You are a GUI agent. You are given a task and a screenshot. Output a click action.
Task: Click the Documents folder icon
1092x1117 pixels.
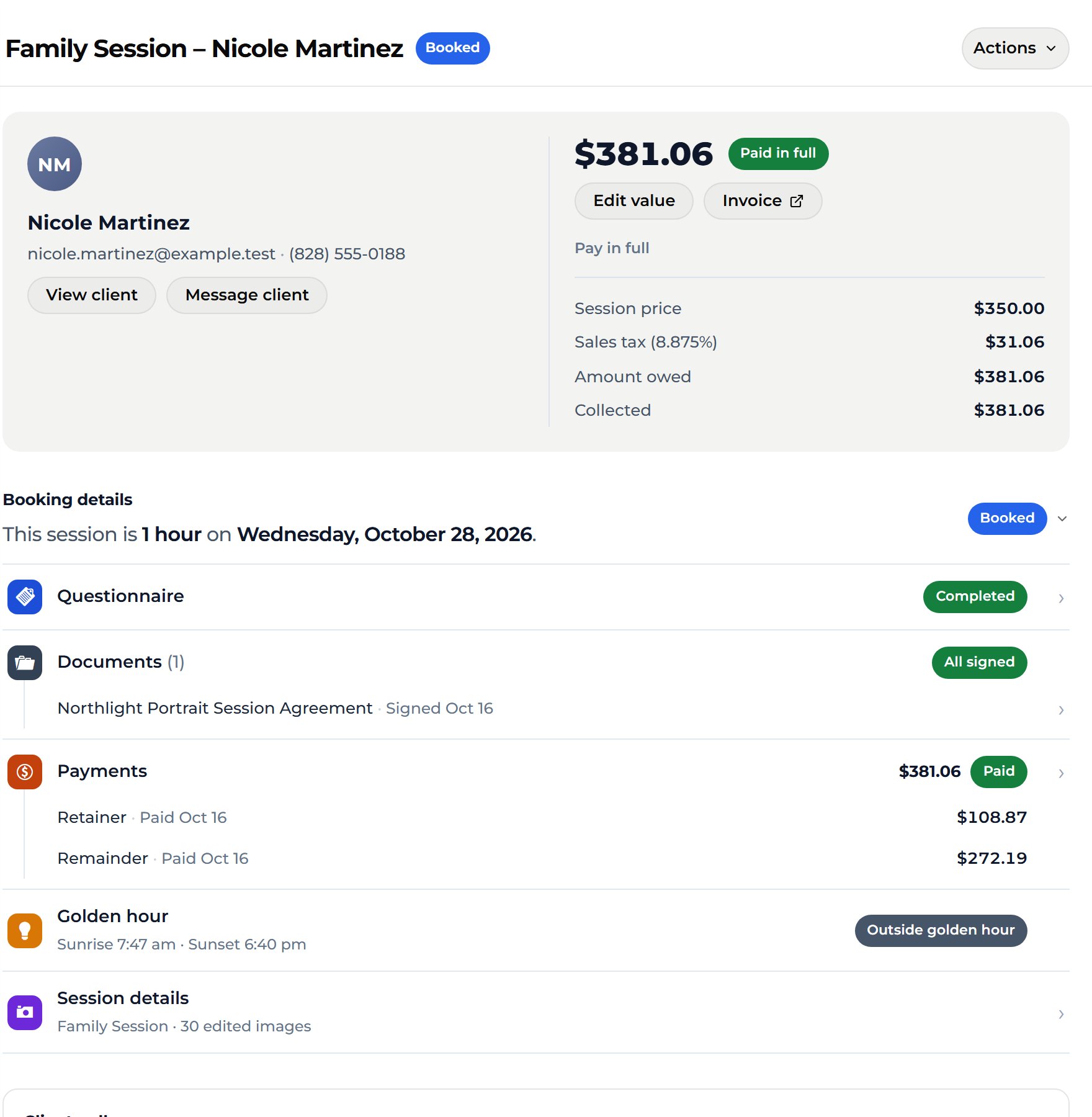[25, 663]
